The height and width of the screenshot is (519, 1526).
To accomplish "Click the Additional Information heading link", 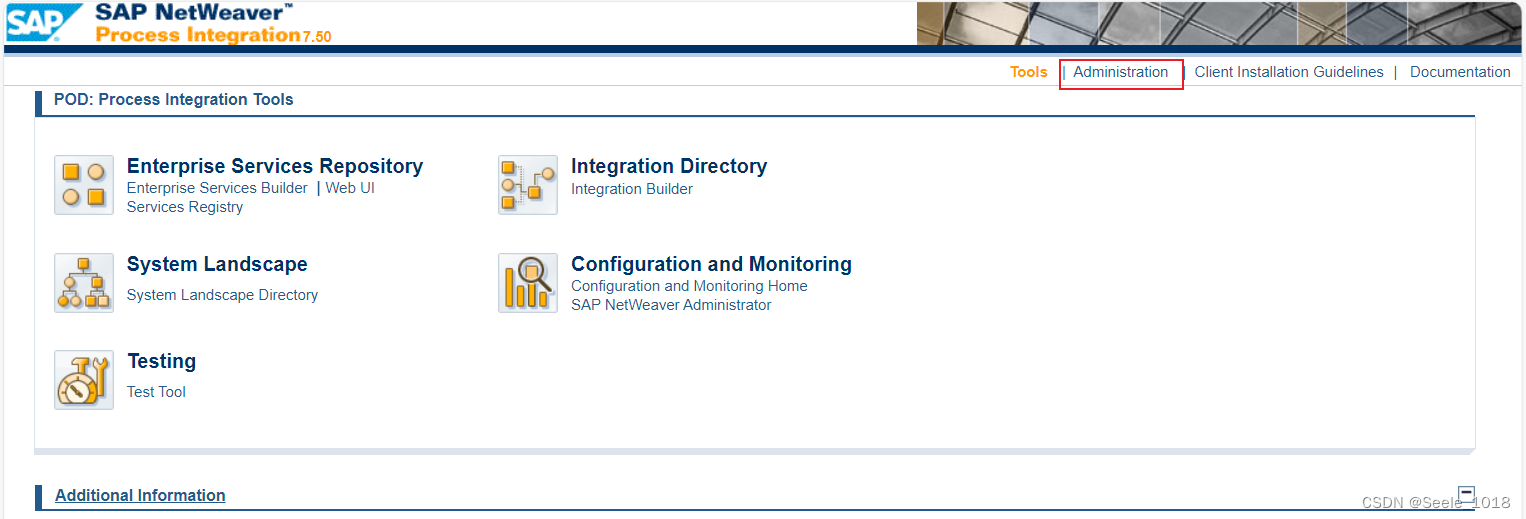I will pos(140,495).
